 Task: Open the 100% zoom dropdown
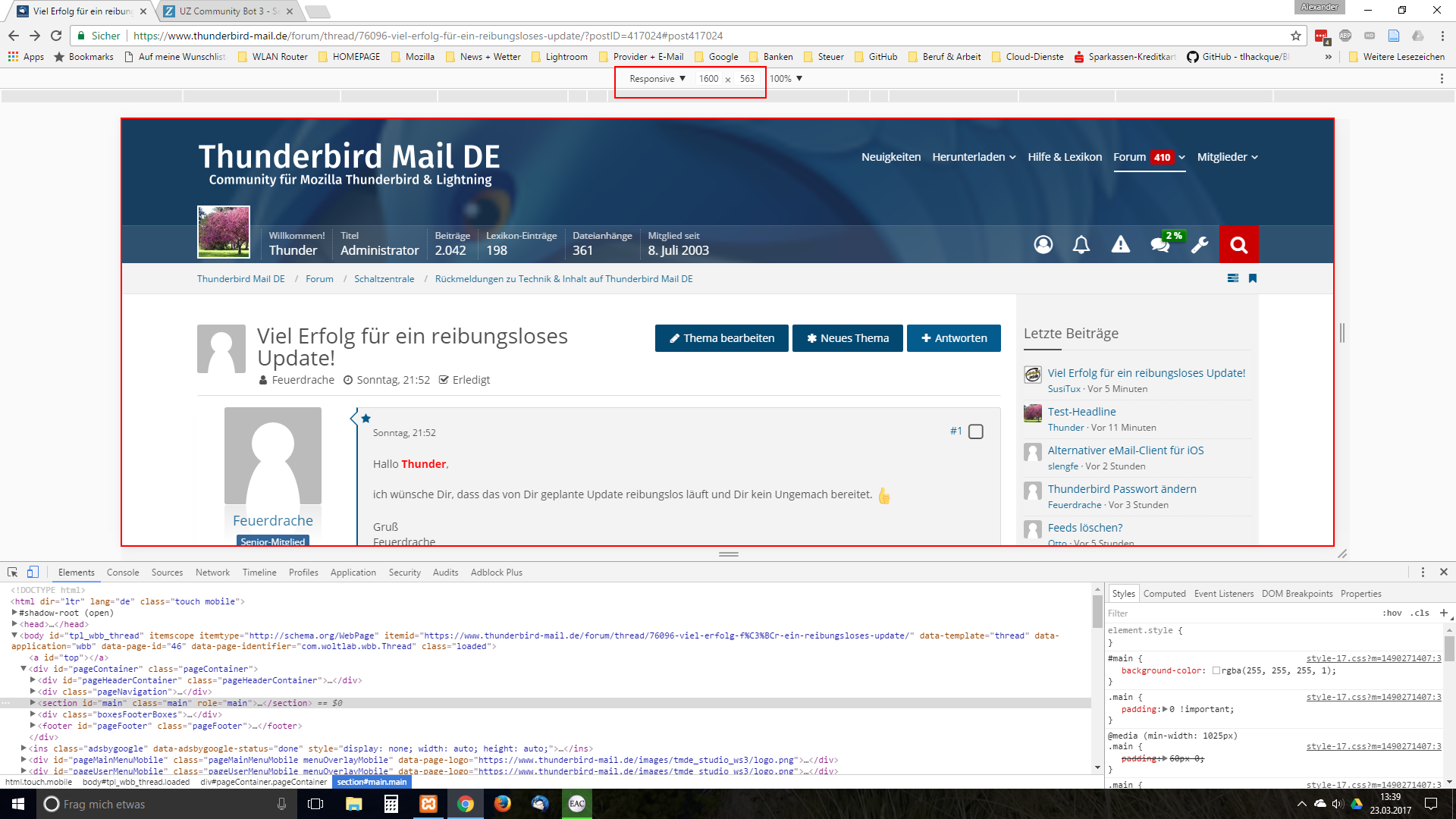pos(786,79)
